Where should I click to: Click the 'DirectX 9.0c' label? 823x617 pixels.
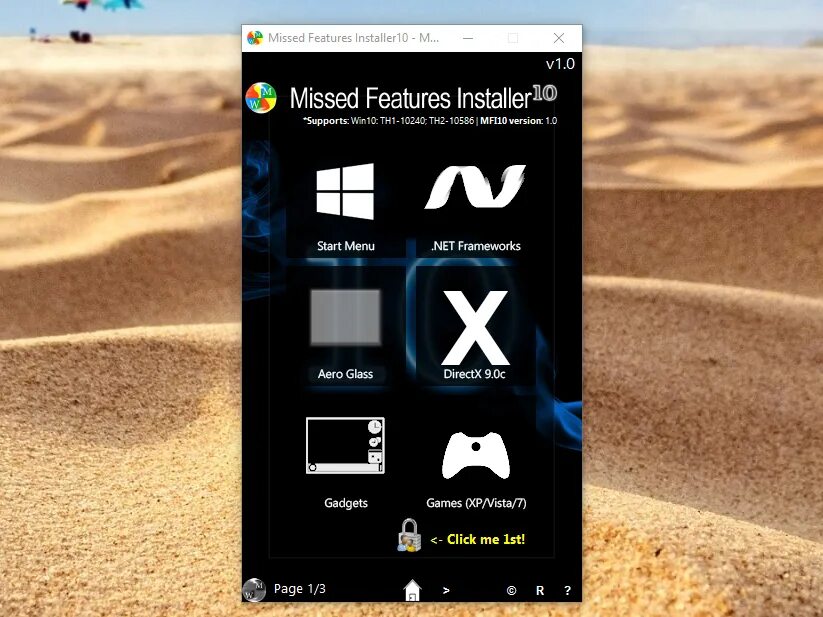474,374
